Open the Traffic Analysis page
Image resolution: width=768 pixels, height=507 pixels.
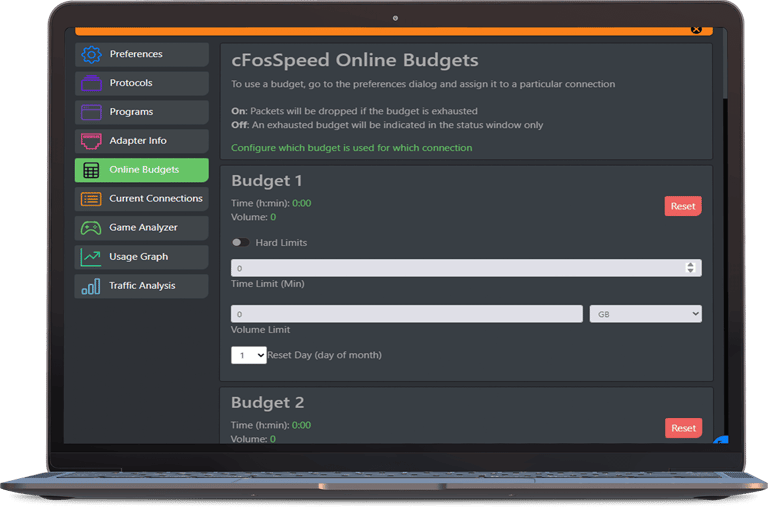point(142,286)
